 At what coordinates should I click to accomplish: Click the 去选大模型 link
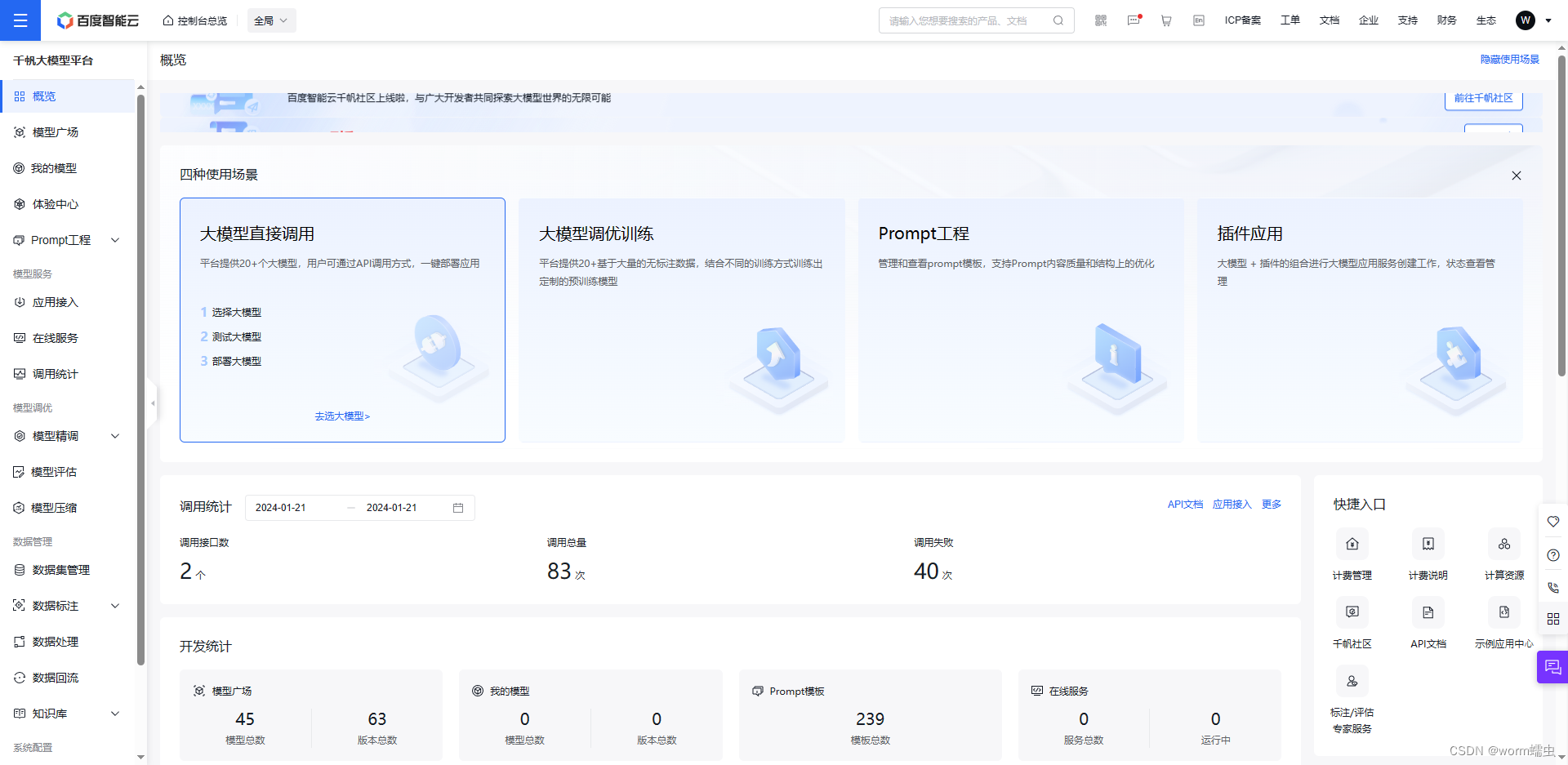[341, 416]
